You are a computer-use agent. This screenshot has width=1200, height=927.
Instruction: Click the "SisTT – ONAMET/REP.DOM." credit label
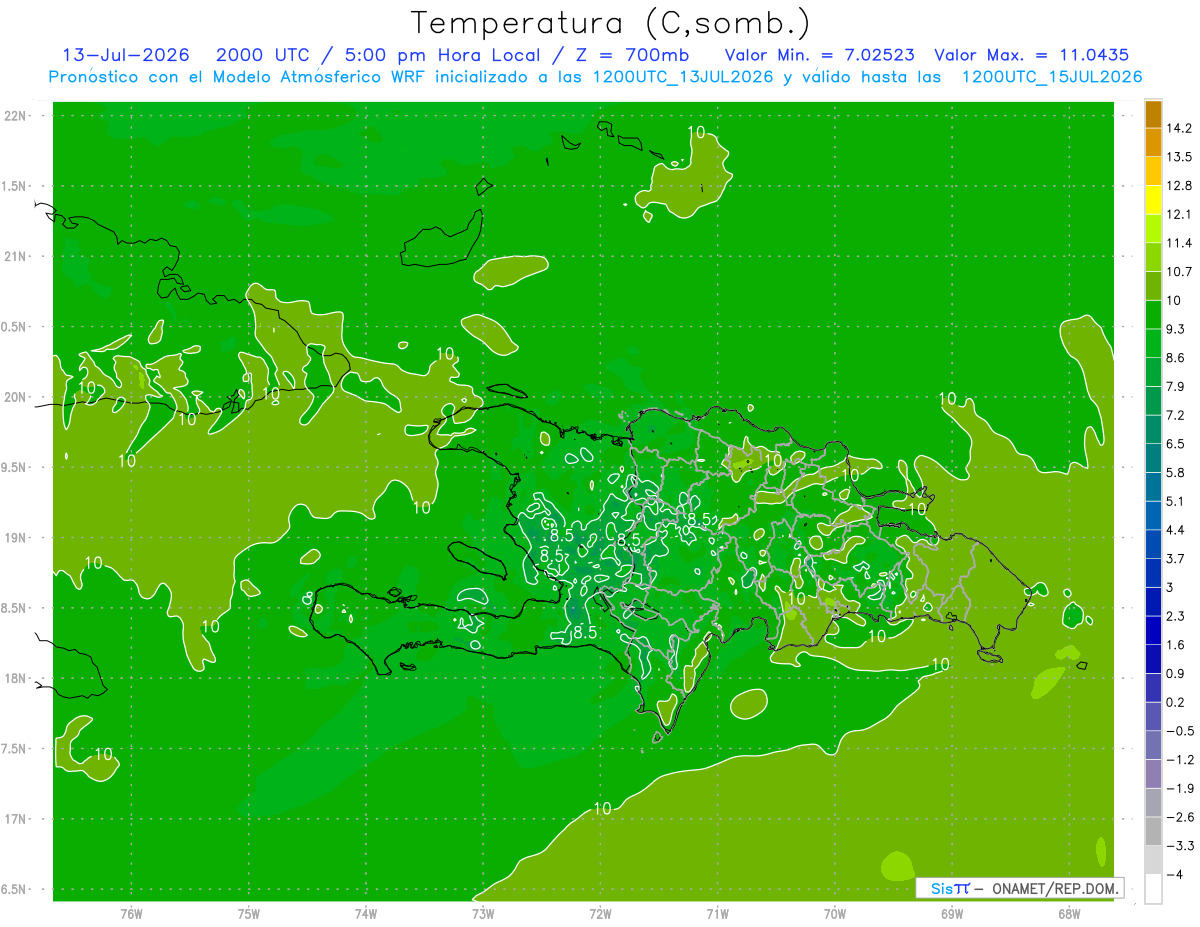[x=1020, y=888]
